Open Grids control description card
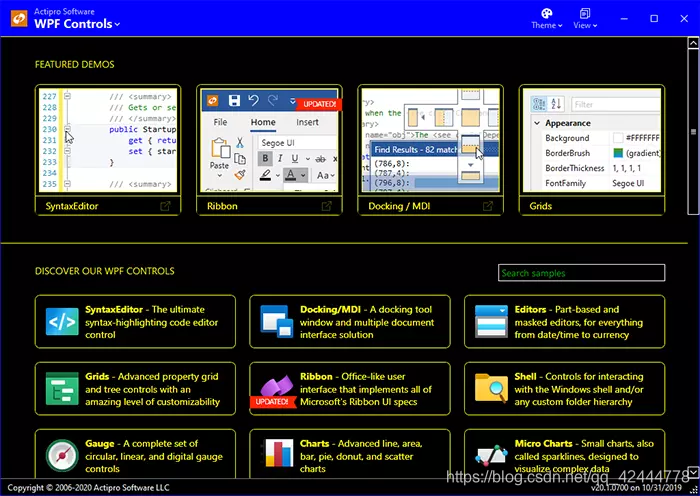The width and height of the screenshot is (700, 496). [135, 388]
